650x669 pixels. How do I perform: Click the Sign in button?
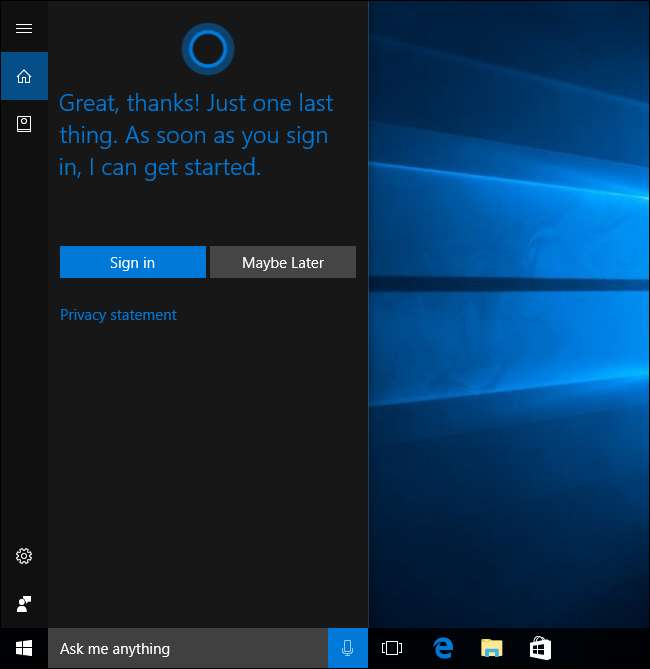click(x=133, y=262)
